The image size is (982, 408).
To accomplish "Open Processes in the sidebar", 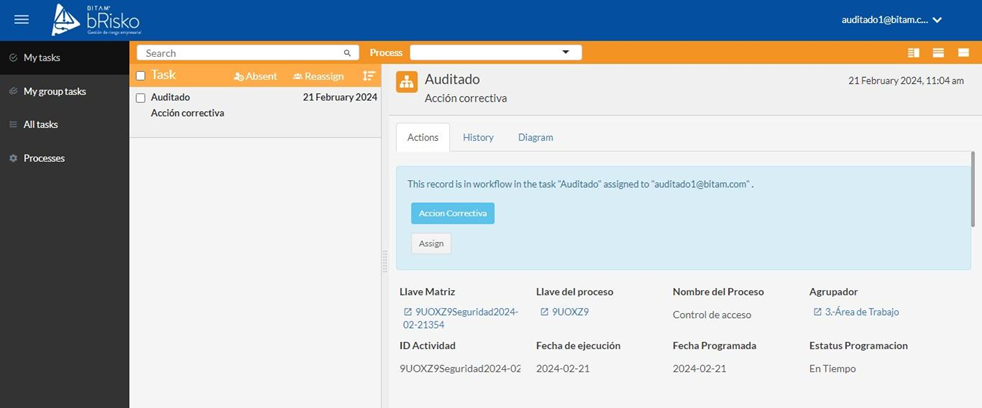I will click(65, 159).
